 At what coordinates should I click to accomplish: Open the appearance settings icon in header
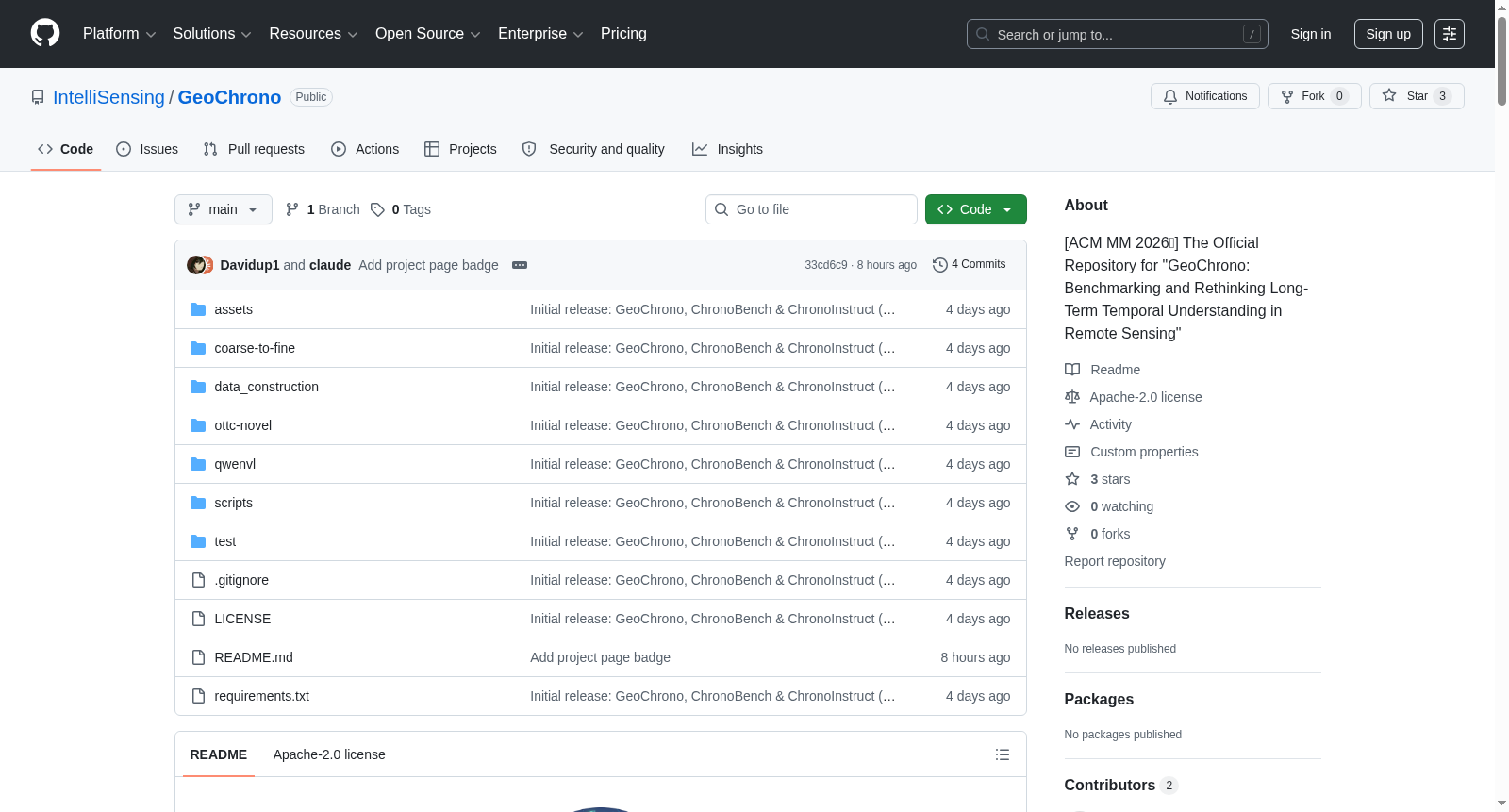1450,34
